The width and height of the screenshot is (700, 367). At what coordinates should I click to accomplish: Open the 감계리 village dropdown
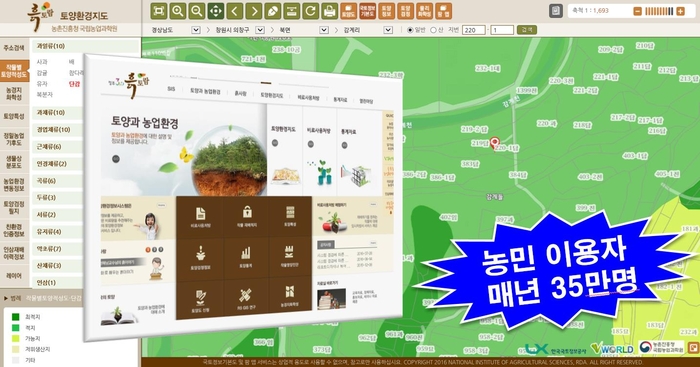pos(388,30)
